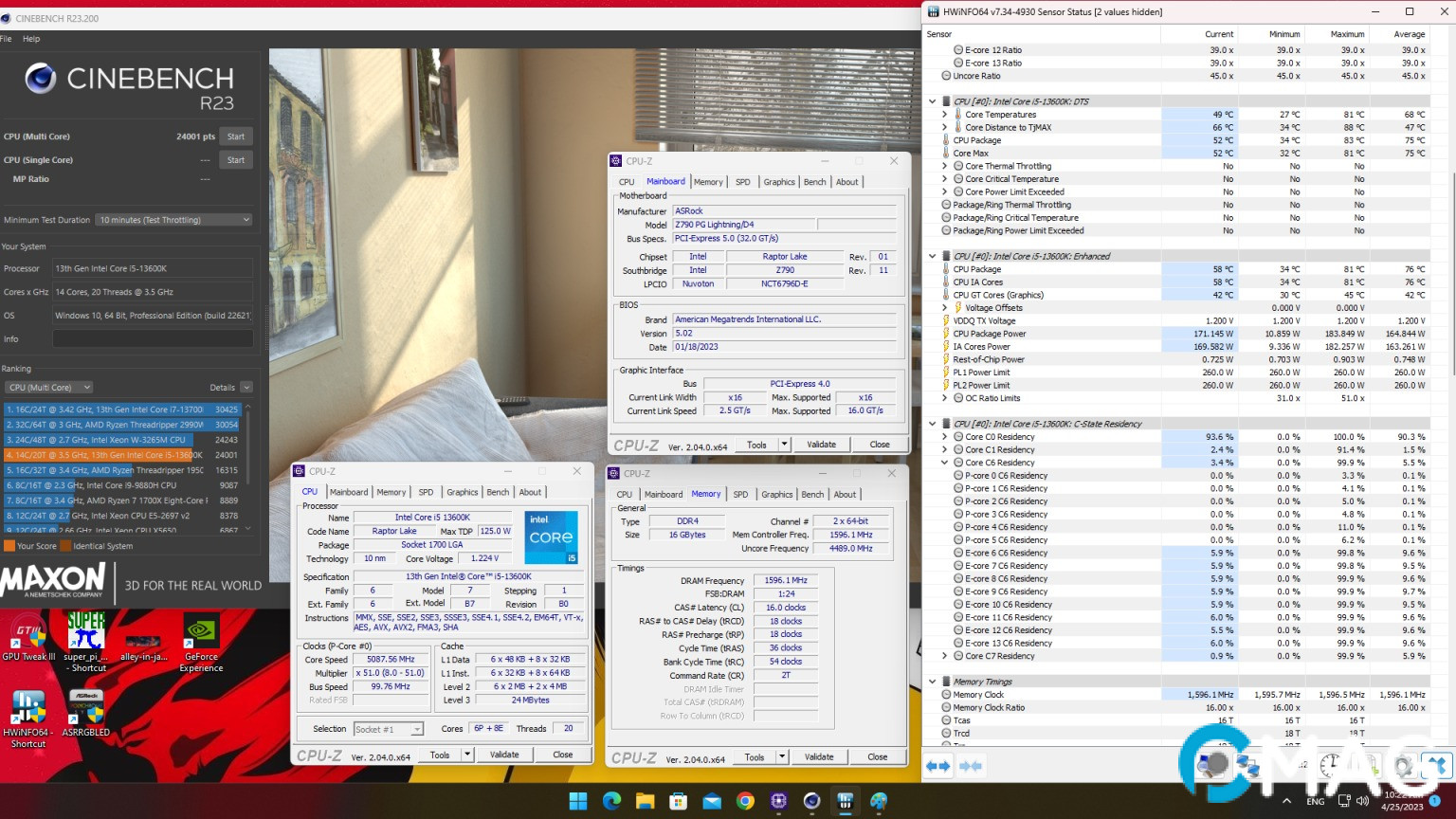This screenshot has height=819, width=1456.
Task: Click HWiNFO collapse columns arrows icon
Action: coord(970,766)
